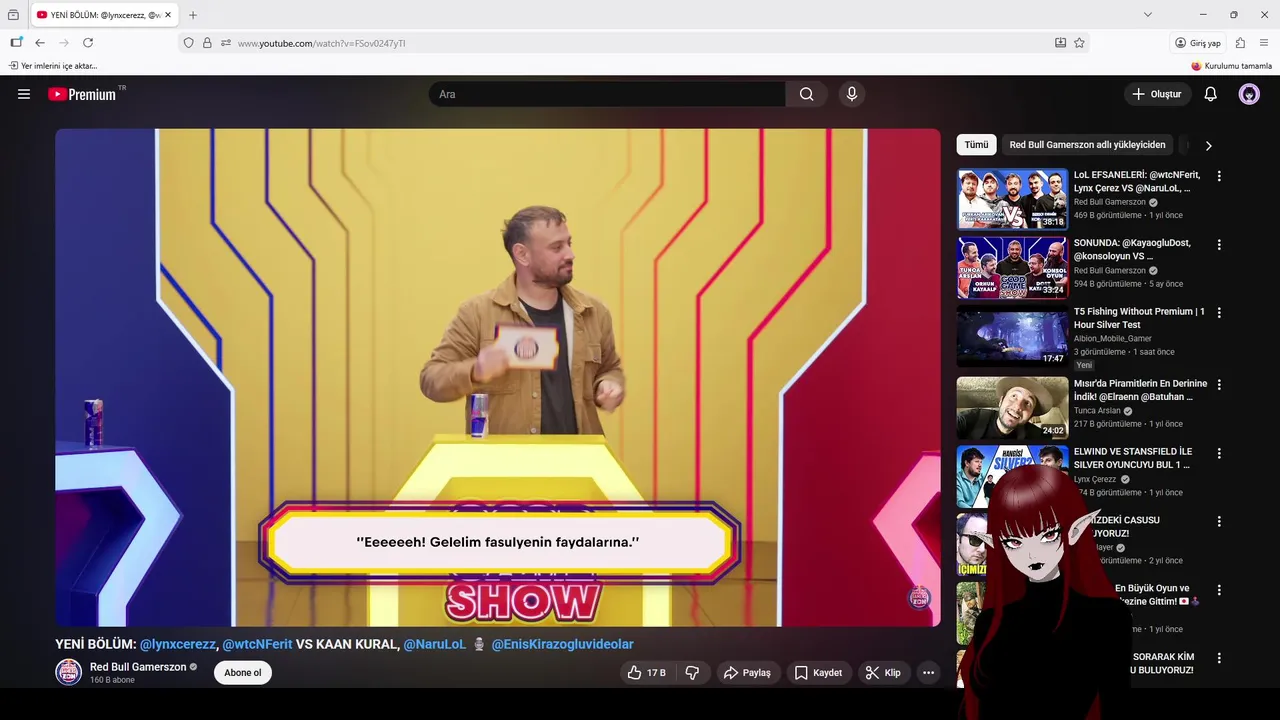Viewport: 1280px width, 720px height.
Task: Open more actions three-dot button under video
Action: 928,673
